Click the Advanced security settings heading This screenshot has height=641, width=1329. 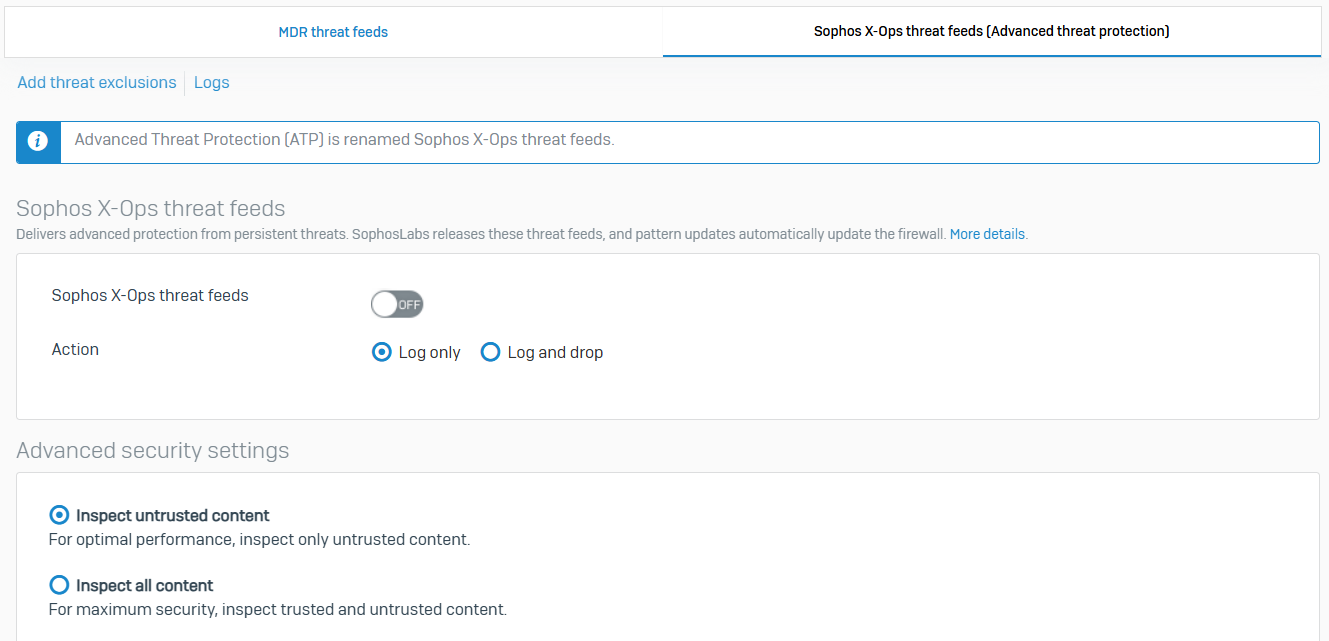(153, 450)
